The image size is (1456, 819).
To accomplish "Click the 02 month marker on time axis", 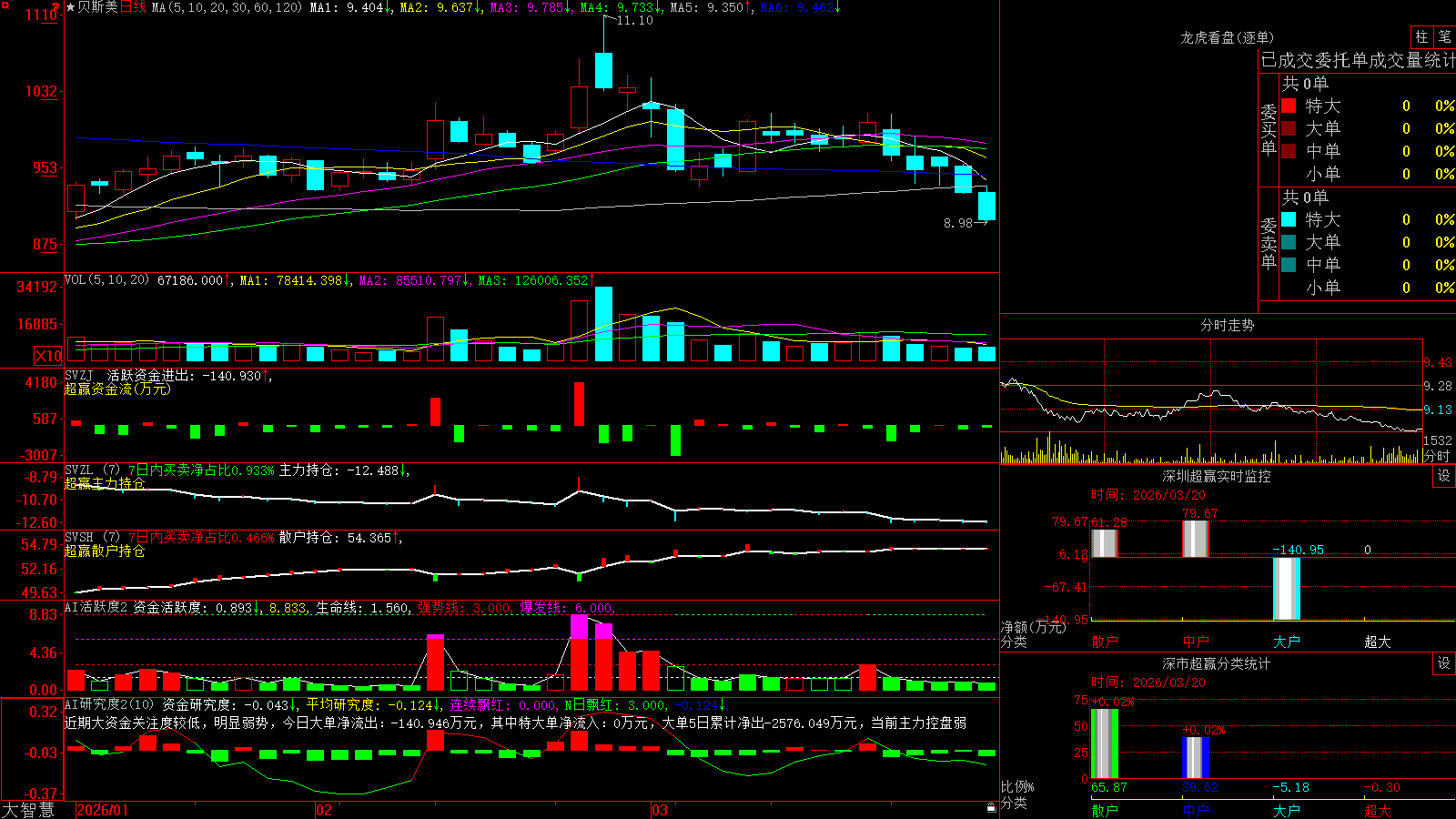I will (324, 810).
